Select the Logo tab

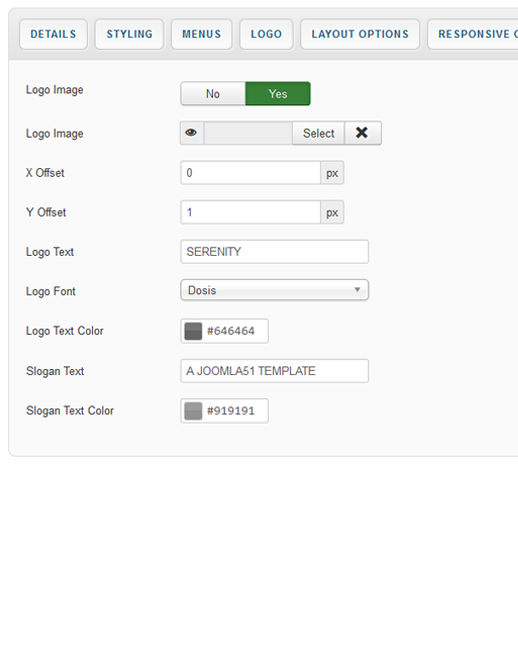click(x=266, y=34)
